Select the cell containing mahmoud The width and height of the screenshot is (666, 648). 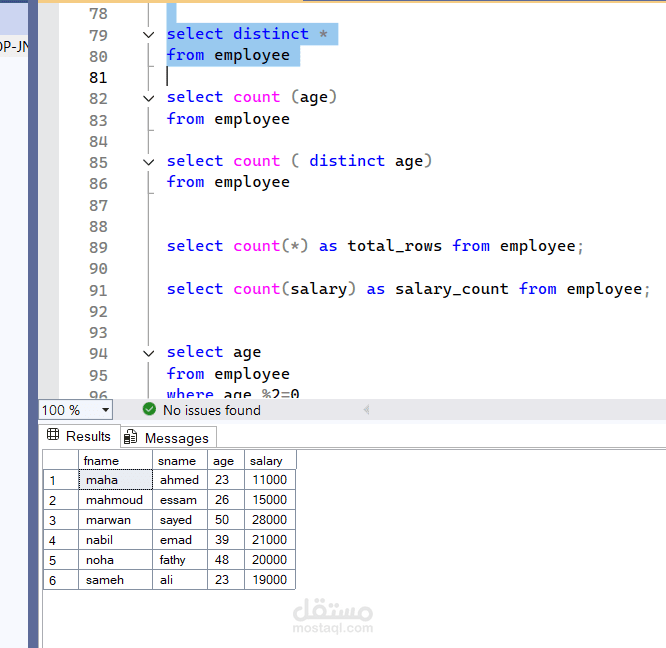(x=115, y=500)
